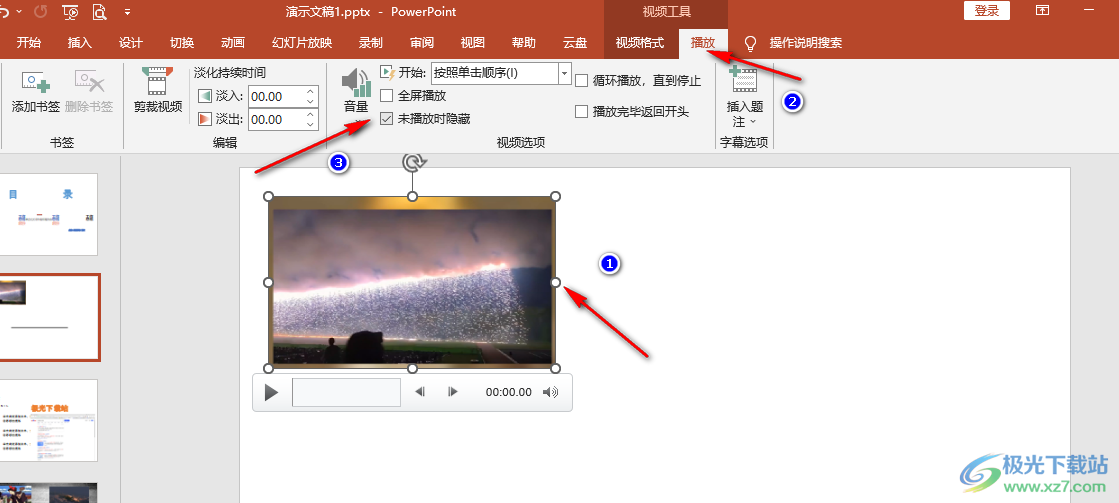
Task: Tick Rewind After Playing (播放完毕返回开头)
Action: pyautogui.click(x=582, y=111)
